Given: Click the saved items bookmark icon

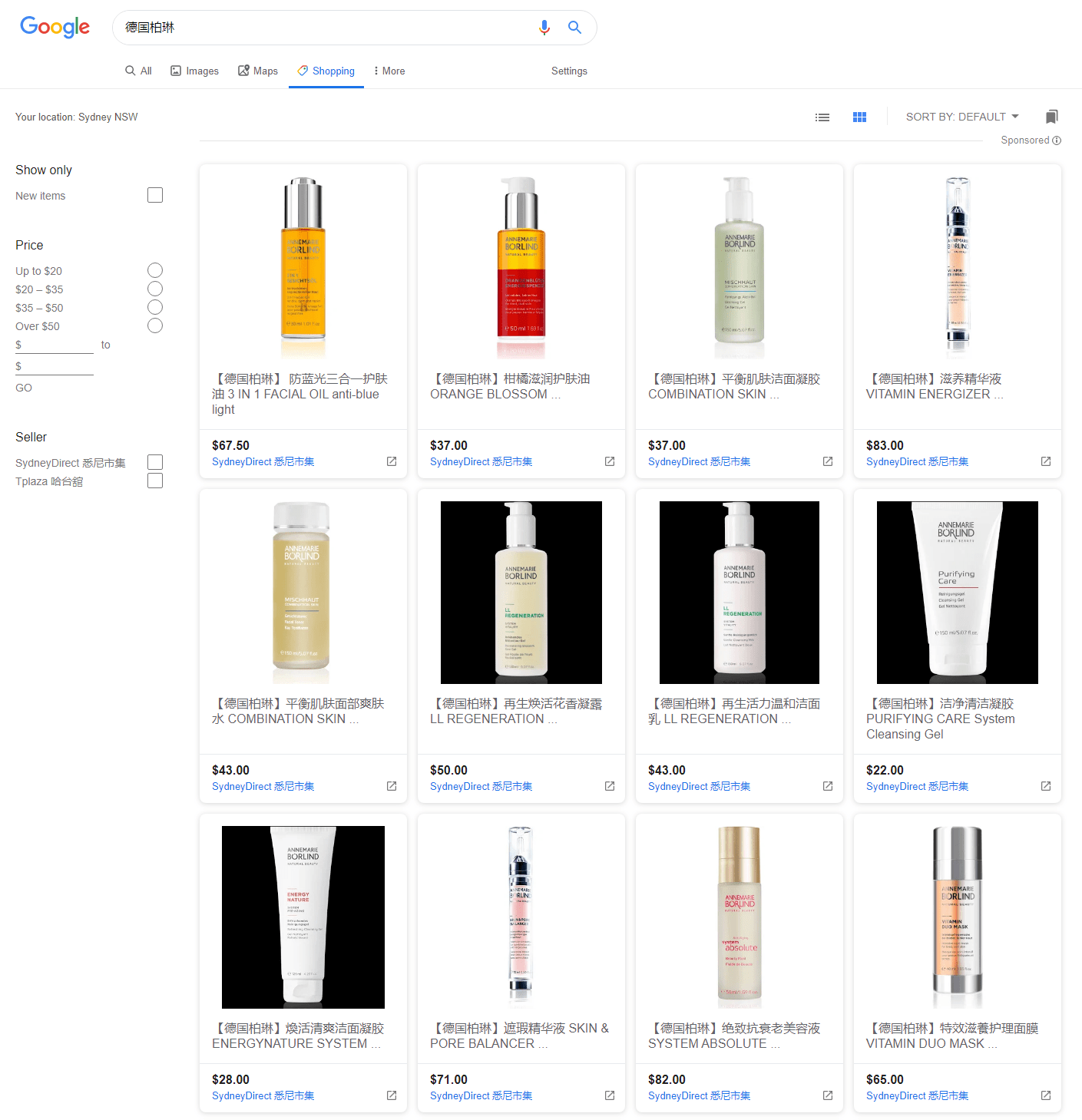Looking at the screenshot, I should point(1051,117).
